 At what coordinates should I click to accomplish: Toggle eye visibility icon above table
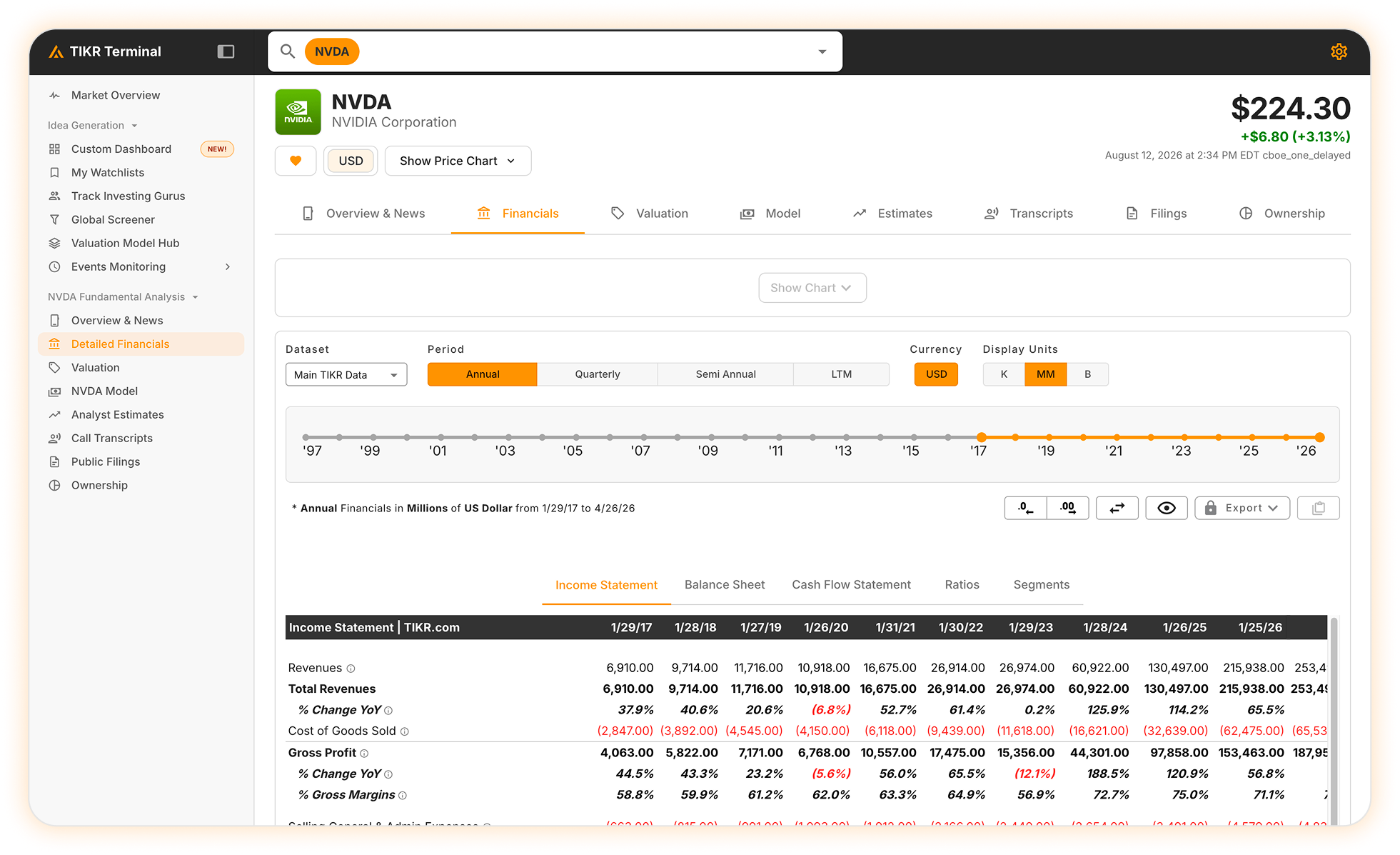coord(1167,508)
